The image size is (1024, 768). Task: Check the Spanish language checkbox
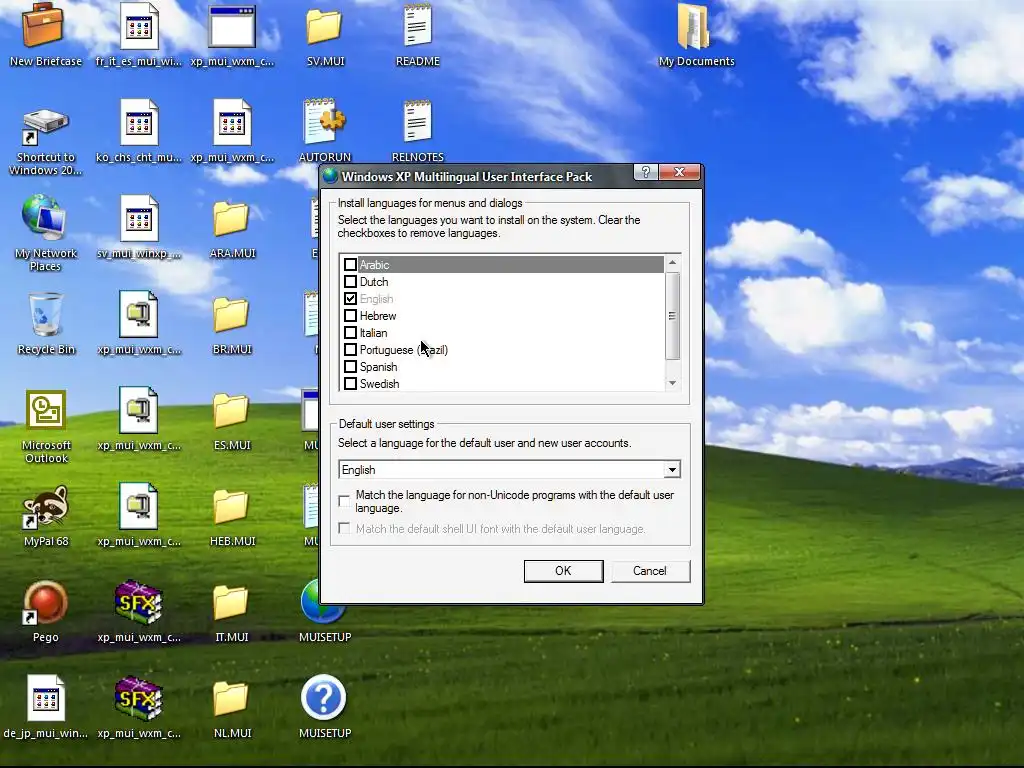[x=350, y=366]
